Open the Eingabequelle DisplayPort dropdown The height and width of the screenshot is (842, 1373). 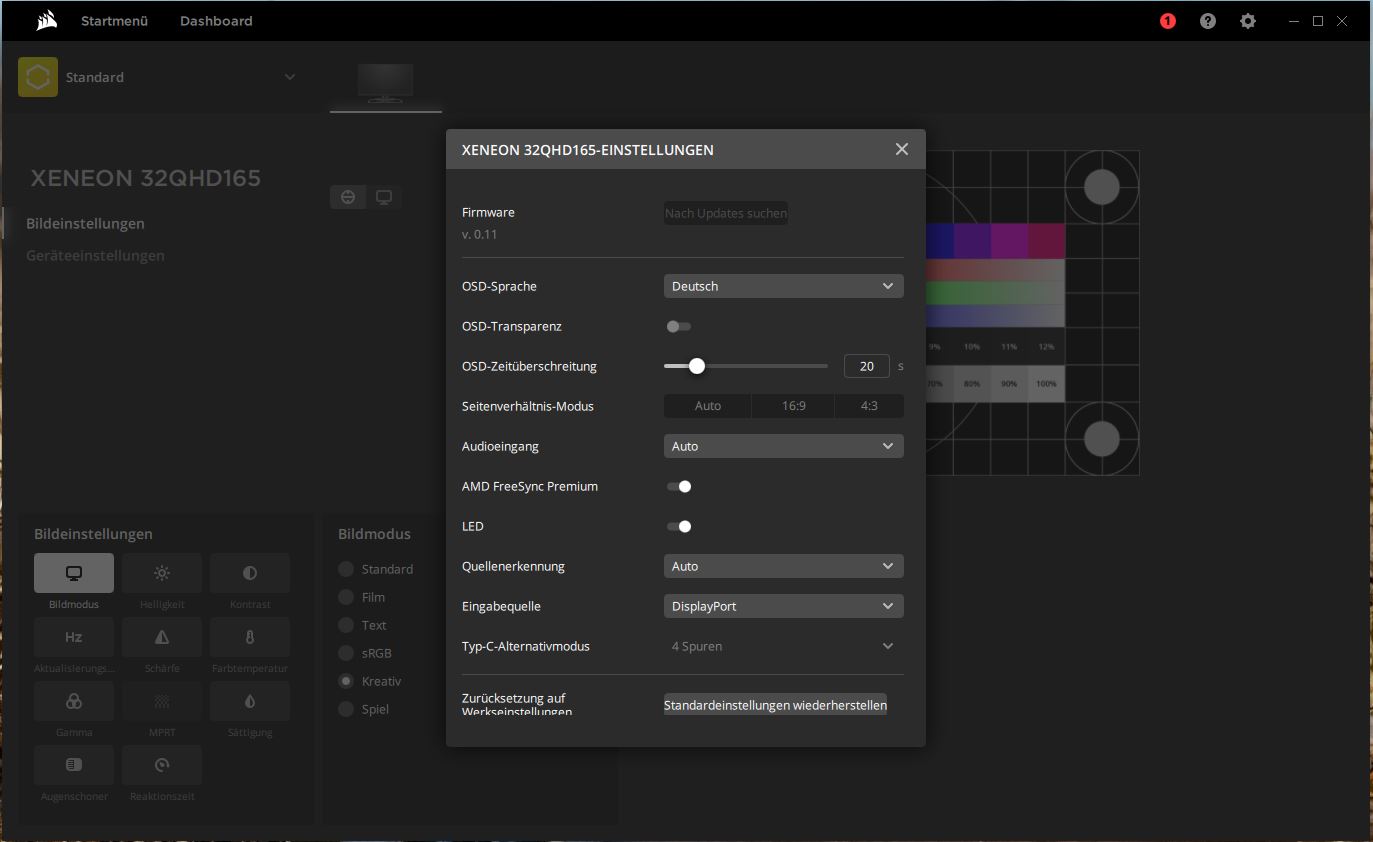click(784, 606)
